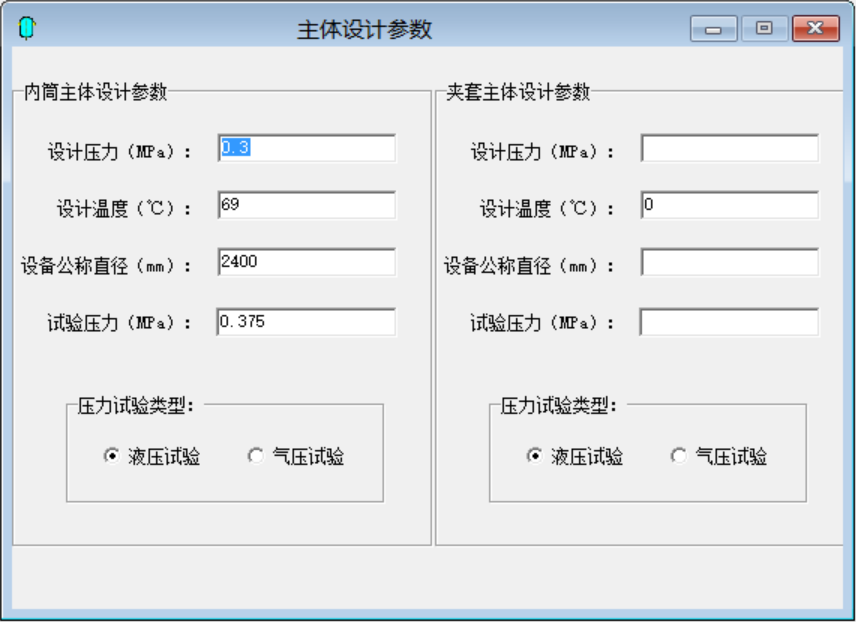The width and height of the screenshot is (856, 622).
Task: Select 气压试验 for the 内筒 pressure test
Action: [x=256, y=457]
